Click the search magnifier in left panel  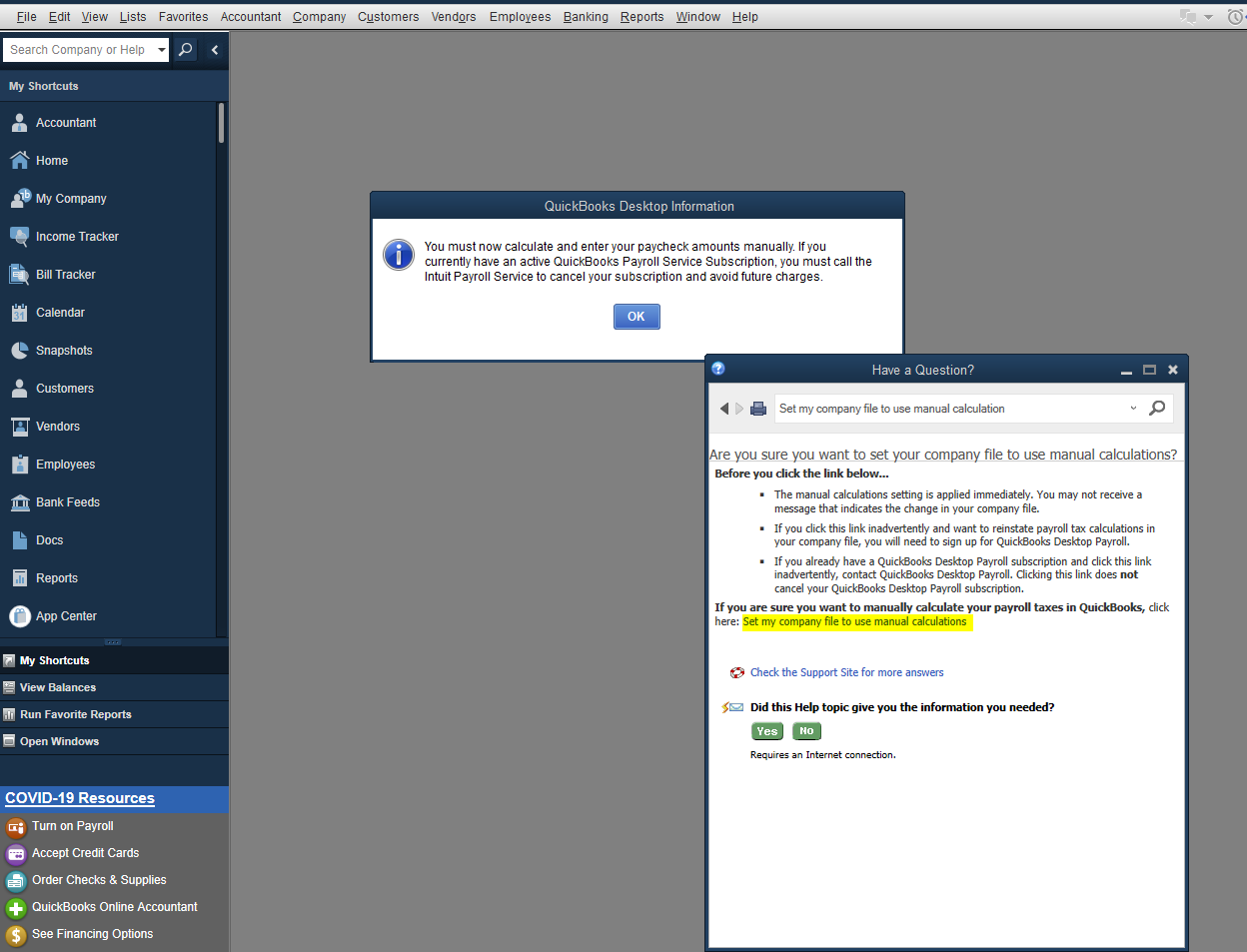tap(185, 50)
